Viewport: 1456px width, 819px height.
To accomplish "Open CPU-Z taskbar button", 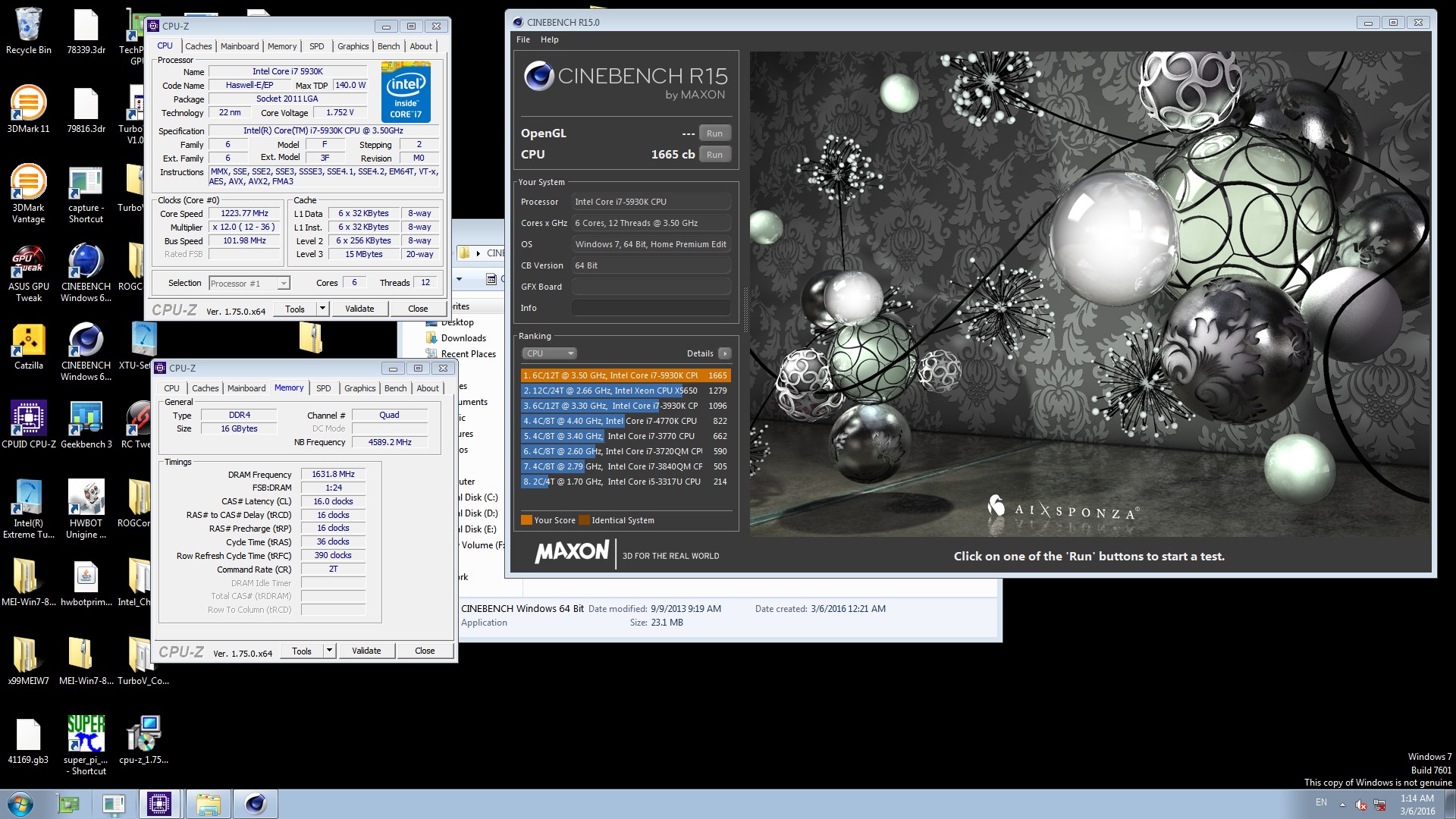I will (x=159, y=804).
